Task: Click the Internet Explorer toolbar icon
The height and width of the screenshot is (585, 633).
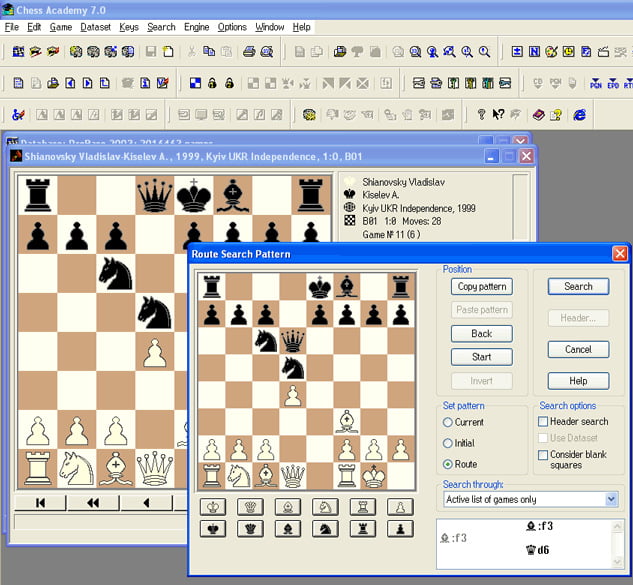Action: pyautogui.click(x=579, y=115)
